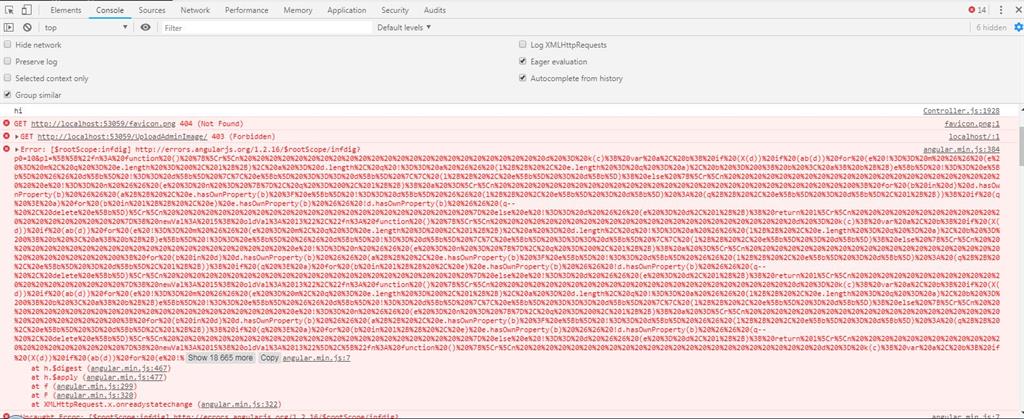The image size is (1024, 419).
Task: Open the UploadAdminImage URL link
Action: click(x=122, y=136)
